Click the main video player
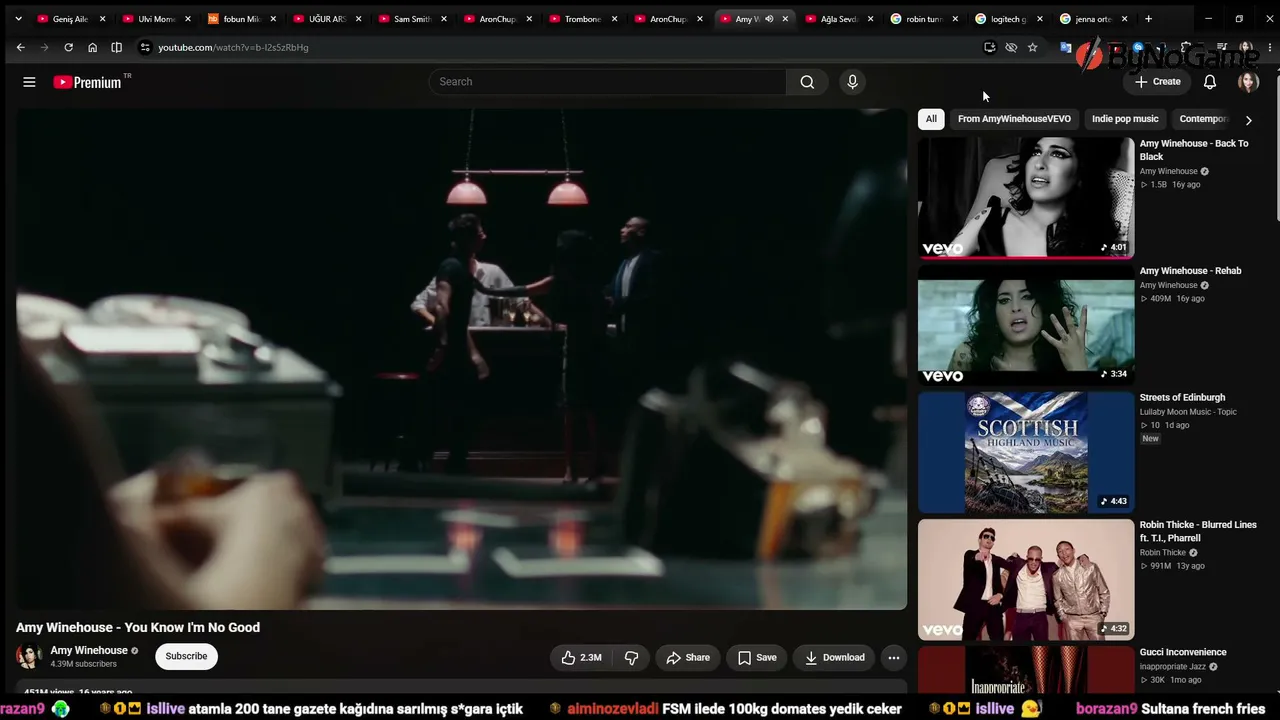Screen dimensions: 1280x720 click(x=461, y=359)
